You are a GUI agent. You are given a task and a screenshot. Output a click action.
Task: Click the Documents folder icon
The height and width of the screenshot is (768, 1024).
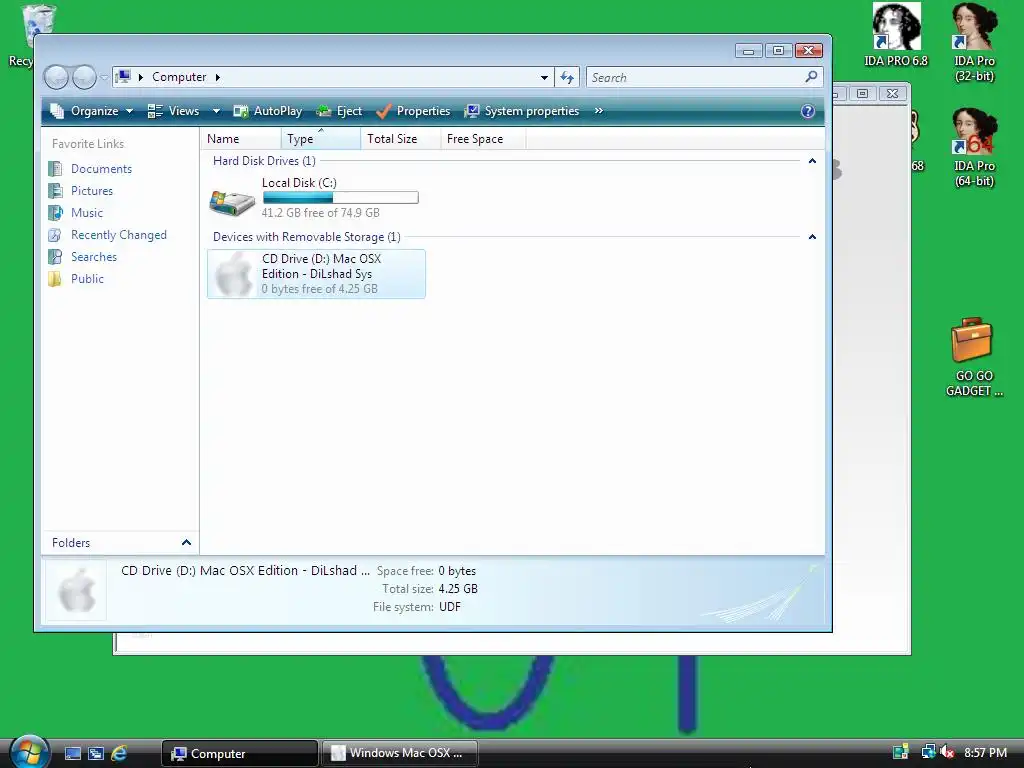point(56,169)
